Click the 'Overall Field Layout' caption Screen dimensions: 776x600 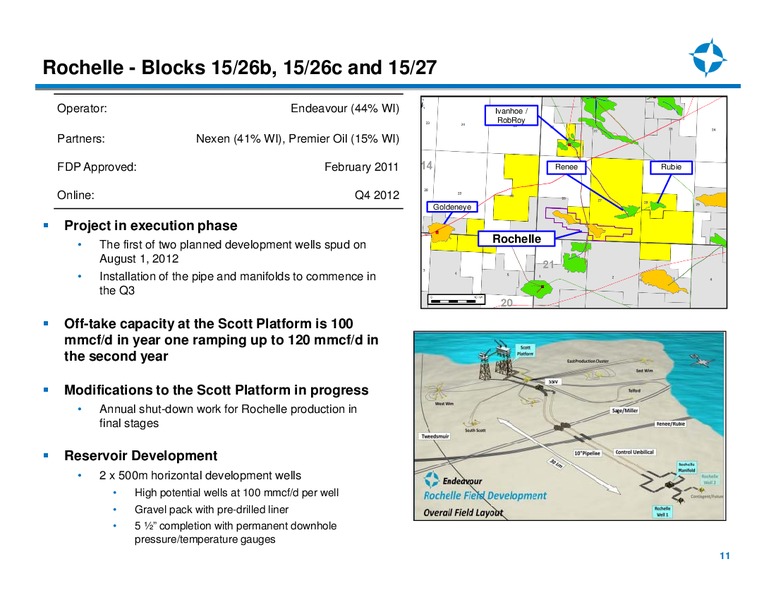pyautogui.click(x=463, y=512)
